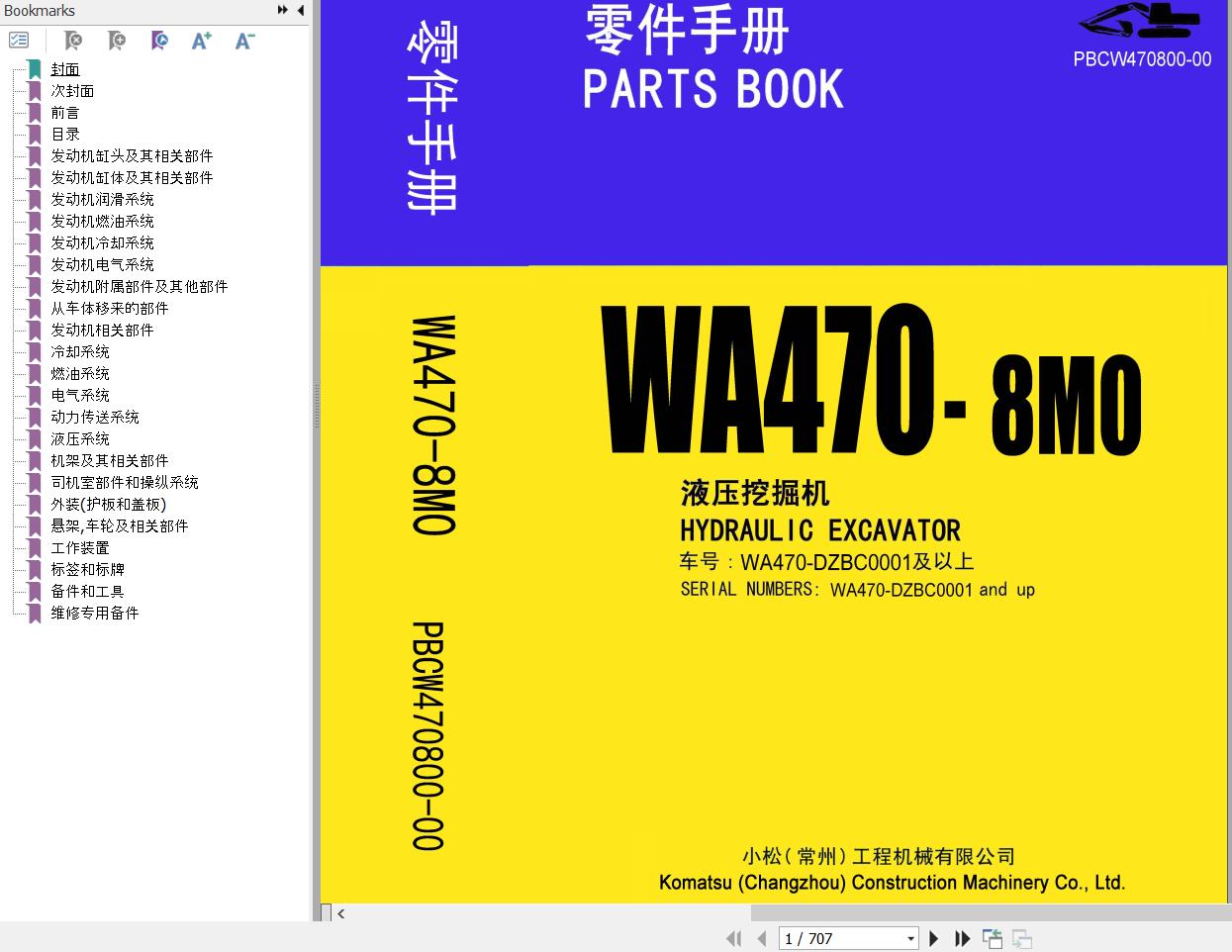Open 悬架,车轮及相关部件 bookmark

(119, 525)
